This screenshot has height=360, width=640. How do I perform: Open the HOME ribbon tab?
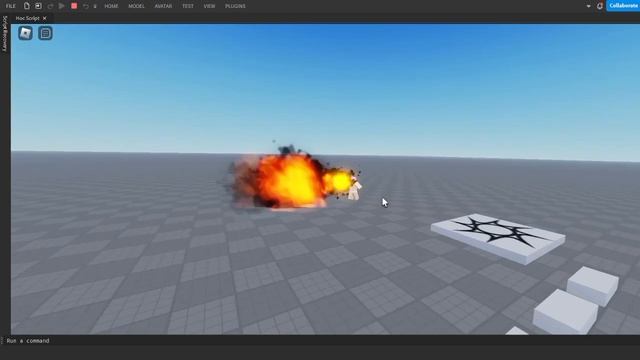click(111, 6)
